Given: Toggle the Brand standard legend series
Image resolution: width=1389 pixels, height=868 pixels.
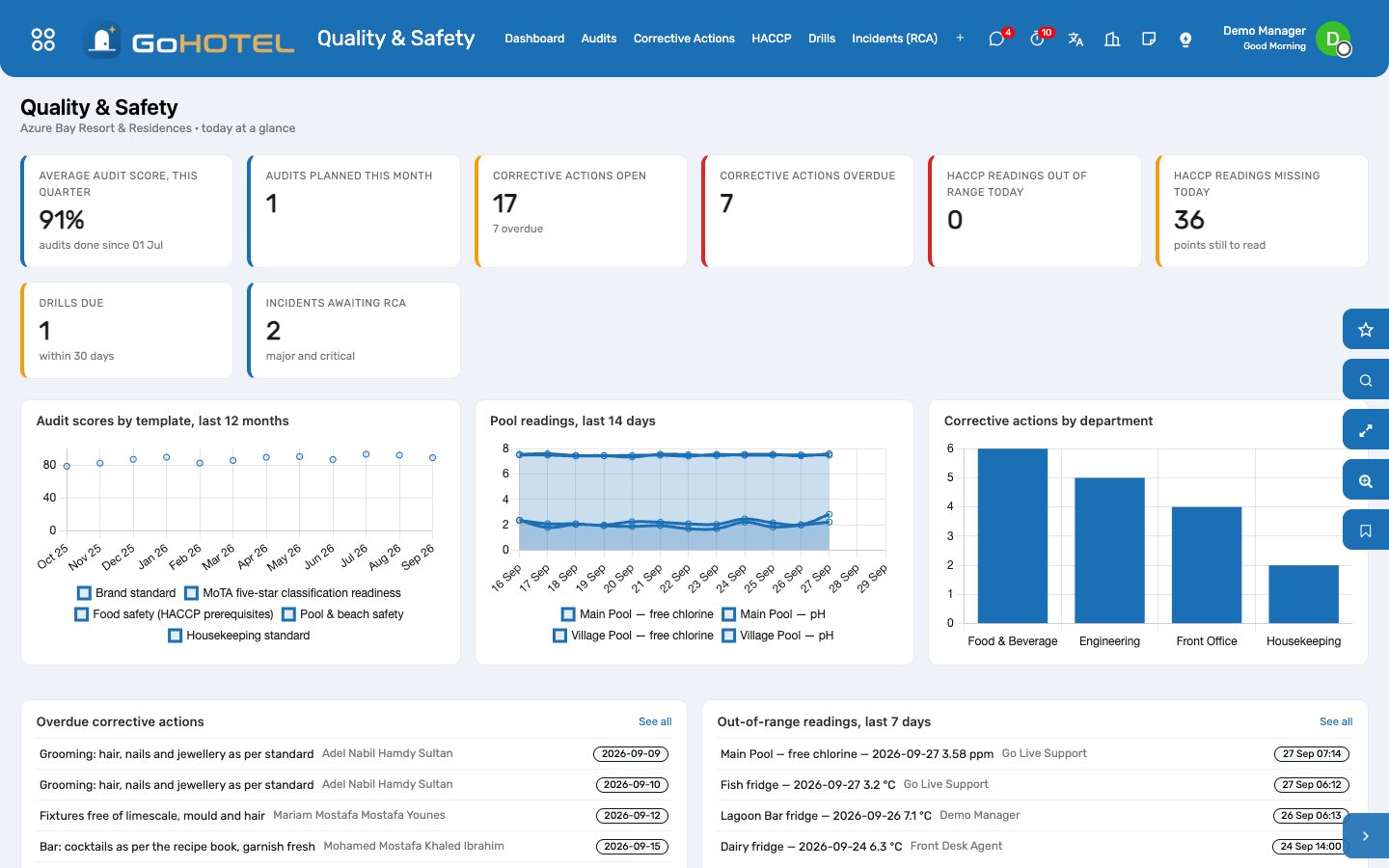Looking at the screenshot, I should pos(125,593).
